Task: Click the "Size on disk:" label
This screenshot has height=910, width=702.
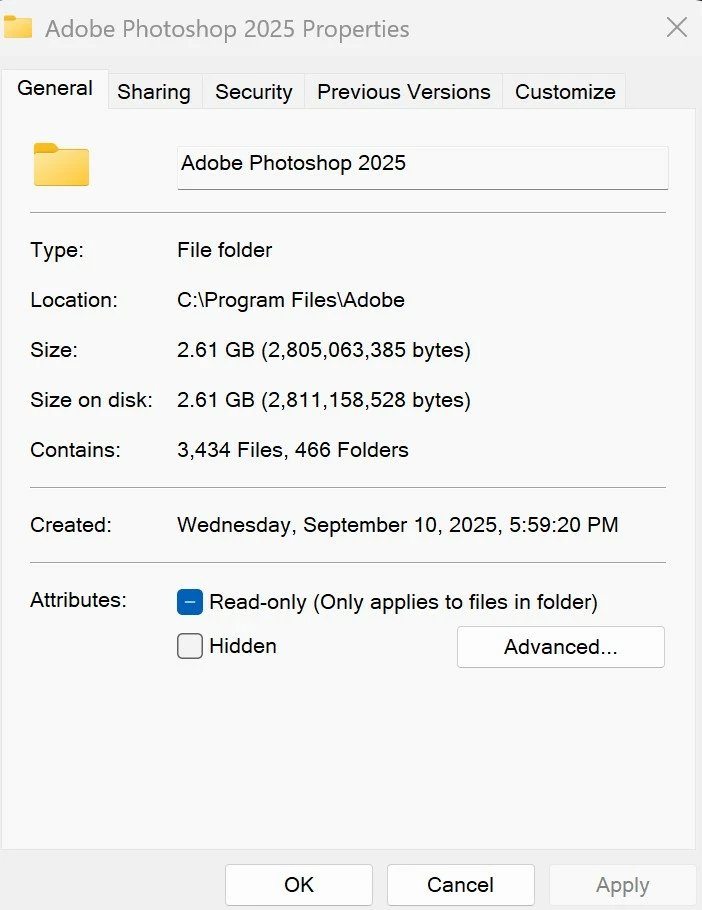Action: [91, 400]
